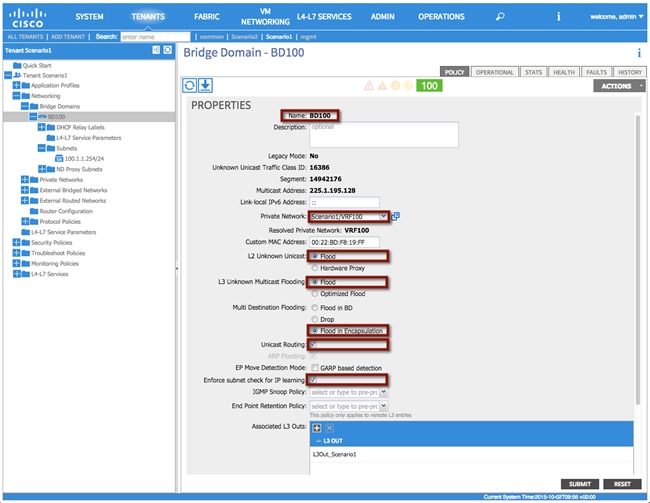Image resolution: width=650 pixels, height=503 pixels.
Task: Open ALL TENANTS link
Action: click(25, 37)
